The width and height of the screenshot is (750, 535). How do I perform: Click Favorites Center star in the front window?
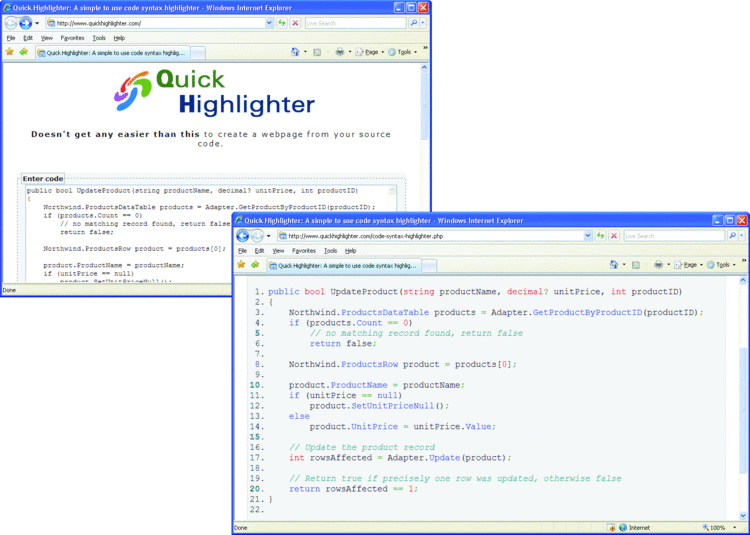click(x=241, y=264)
